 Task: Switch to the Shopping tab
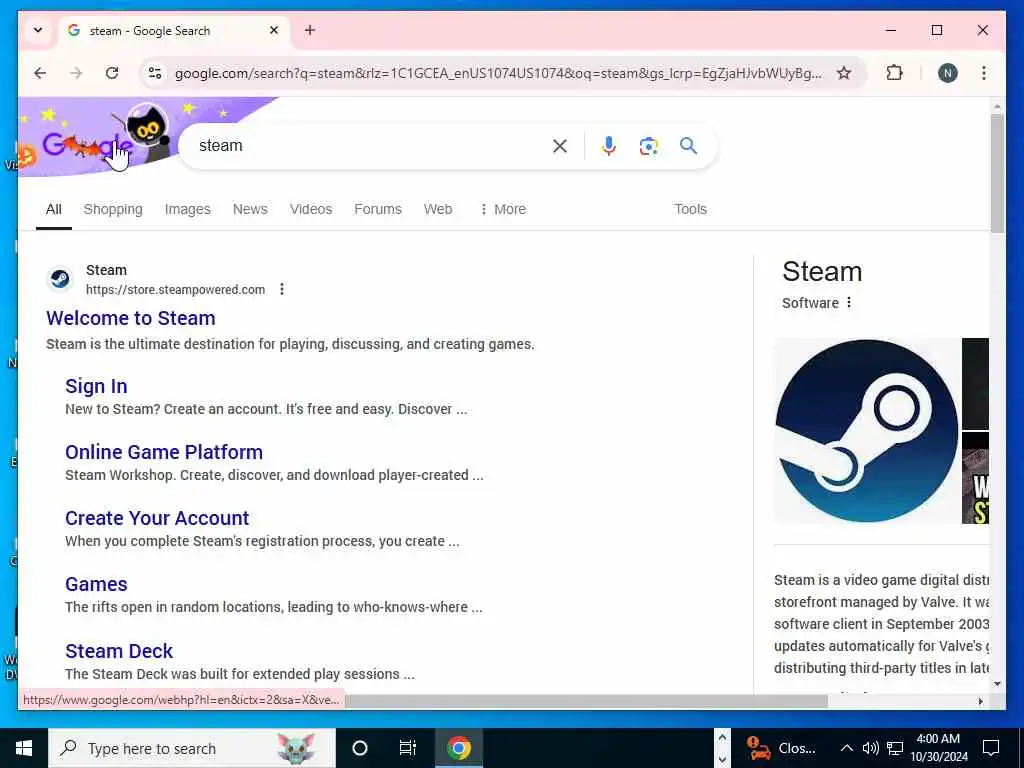(113, 209)
